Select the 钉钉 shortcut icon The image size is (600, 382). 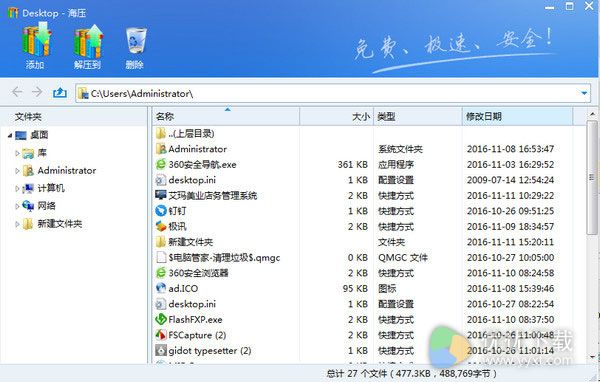coord(161,211)
